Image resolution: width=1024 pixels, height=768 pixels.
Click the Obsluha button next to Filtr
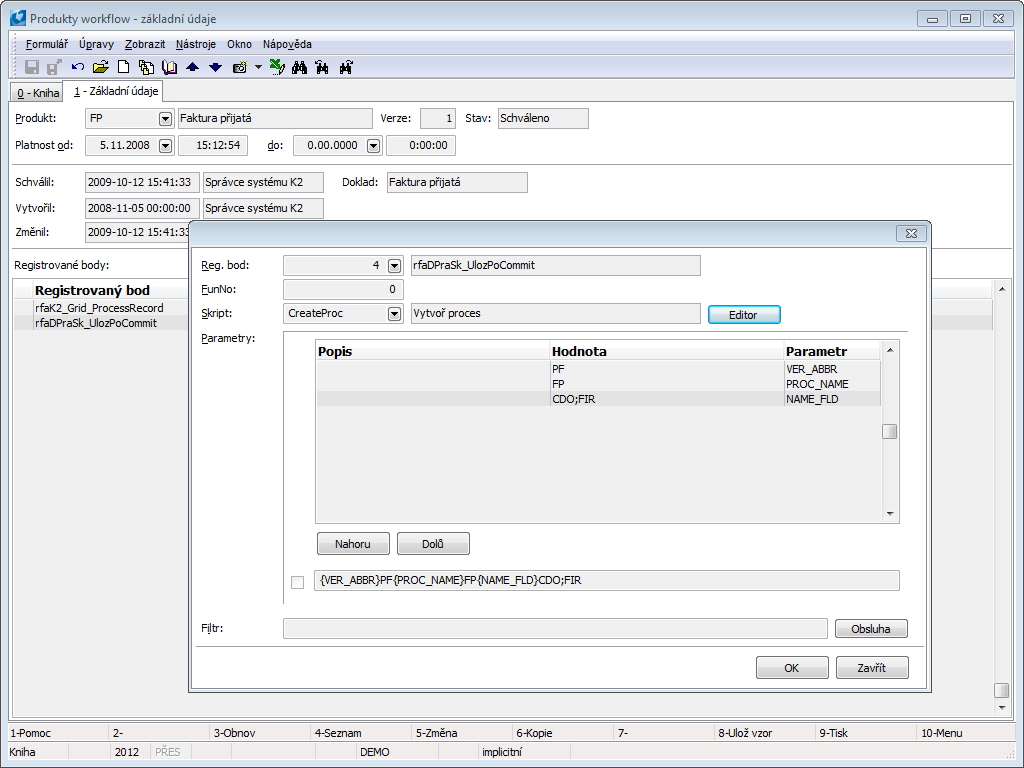(871, 629)
